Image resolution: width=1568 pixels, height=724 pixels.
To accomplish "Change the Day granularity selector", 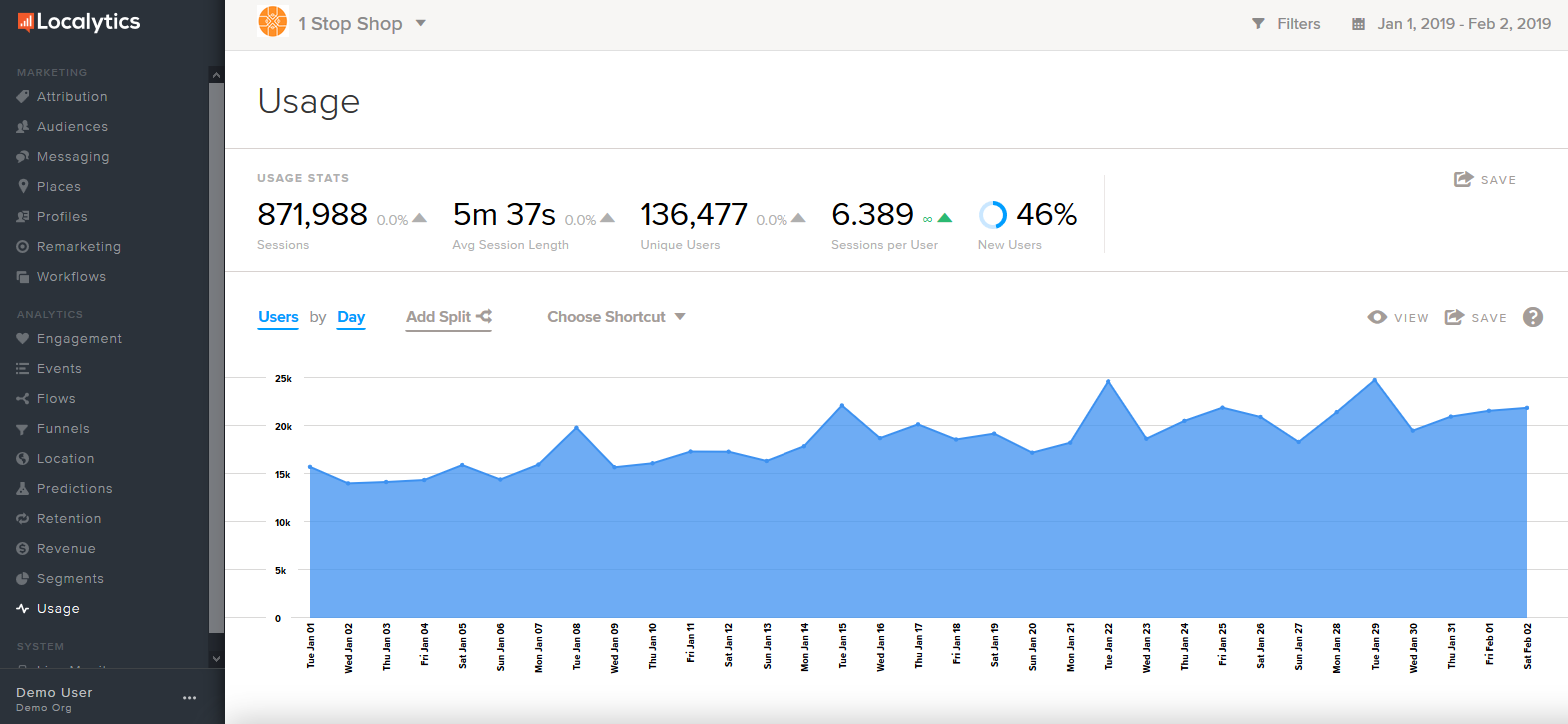I will pyautogui.click(x=351, y=317).
